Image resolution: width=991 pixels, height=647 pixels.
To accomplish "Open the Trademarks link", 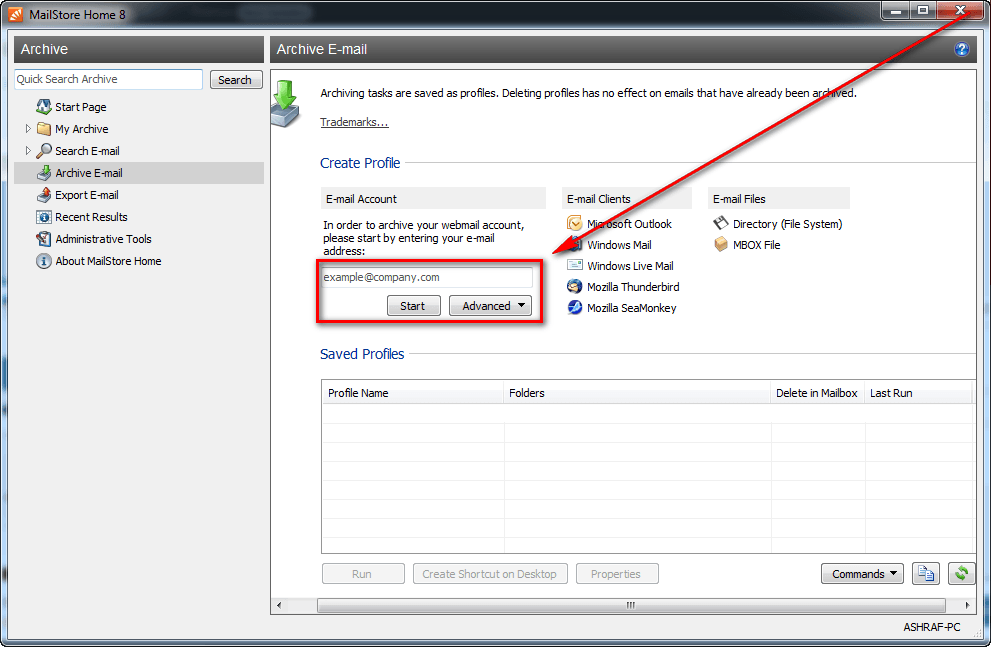I will [354, 122].
